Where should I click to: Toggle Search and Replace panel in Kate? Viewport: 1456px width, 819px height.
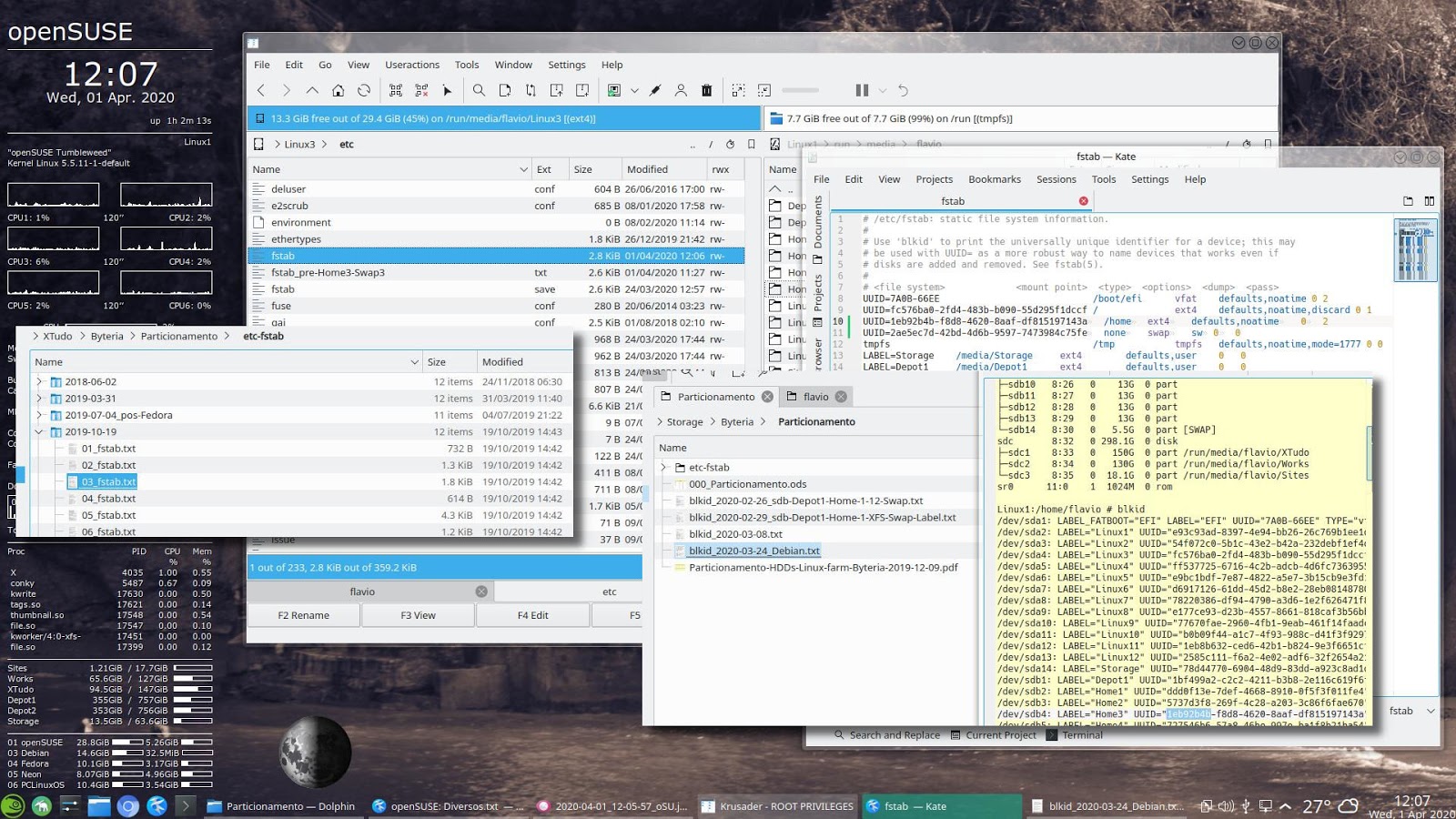[887, 735]
